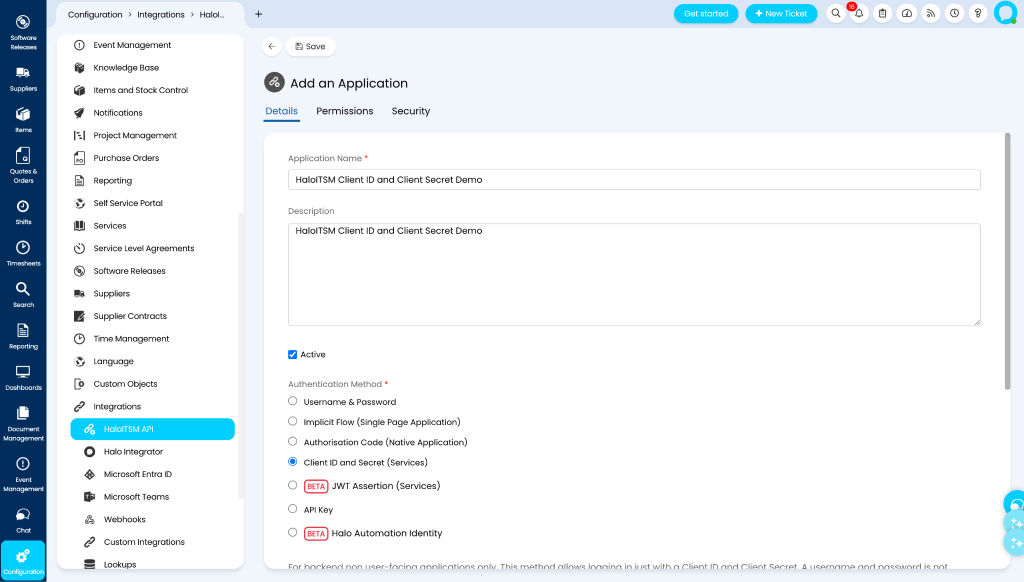
Task: Click Integrations in the breadcrumb
Action: click(x=161, y=14)
